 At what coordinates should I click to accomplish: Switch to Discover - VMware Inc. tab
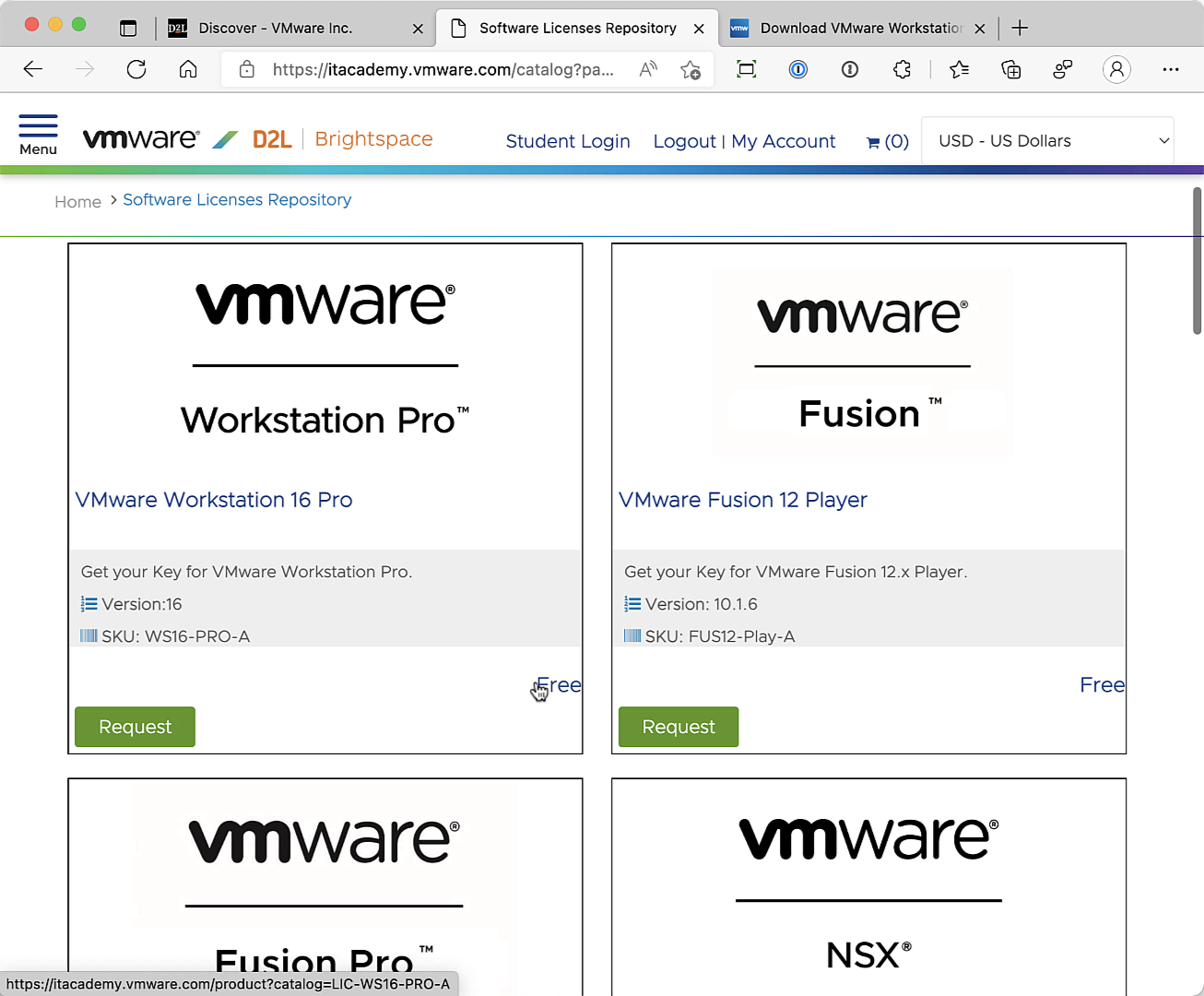tap(275, 29)
